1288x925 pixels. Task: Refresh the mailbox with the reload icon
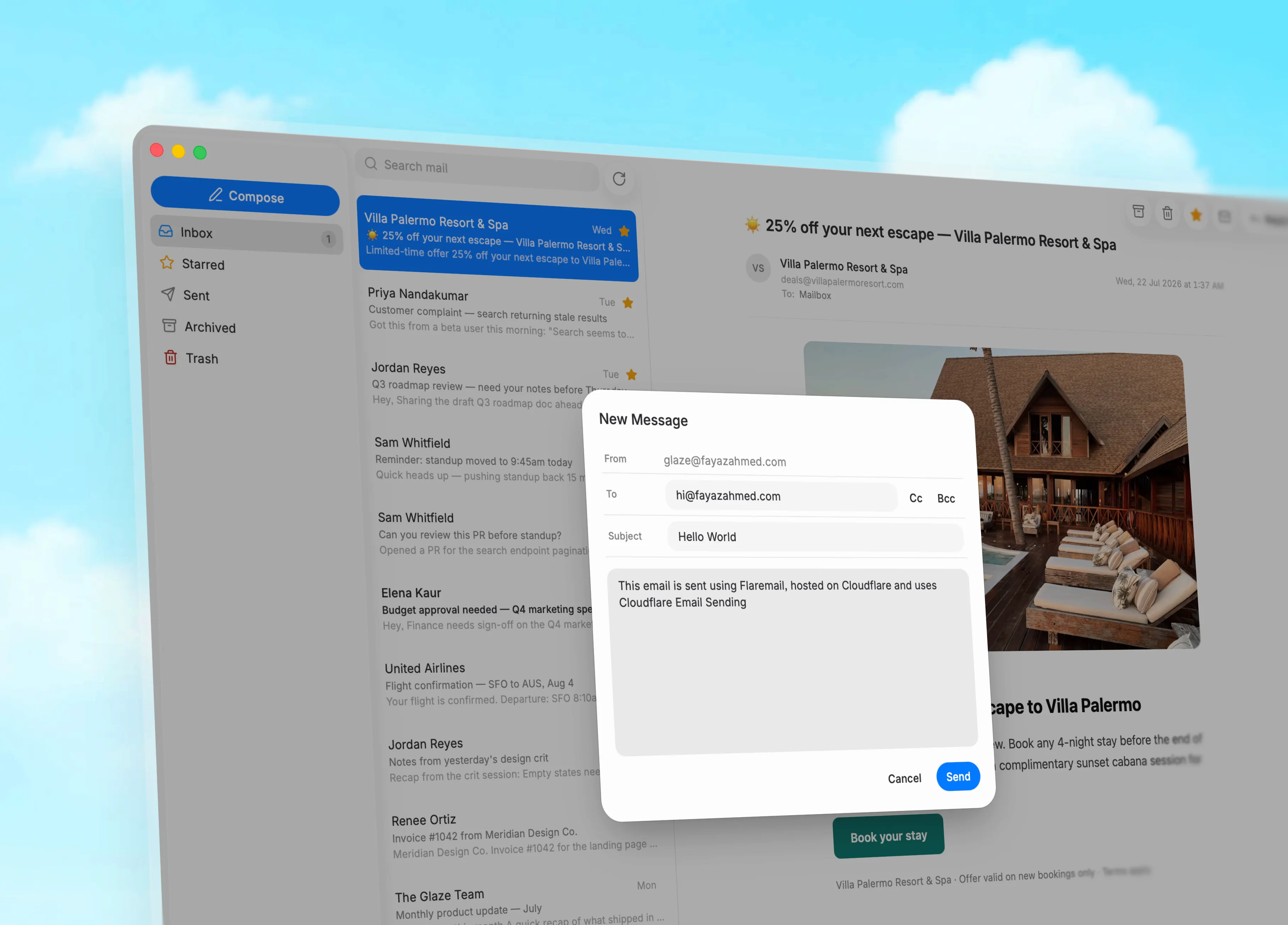click(x=619, y=179)
